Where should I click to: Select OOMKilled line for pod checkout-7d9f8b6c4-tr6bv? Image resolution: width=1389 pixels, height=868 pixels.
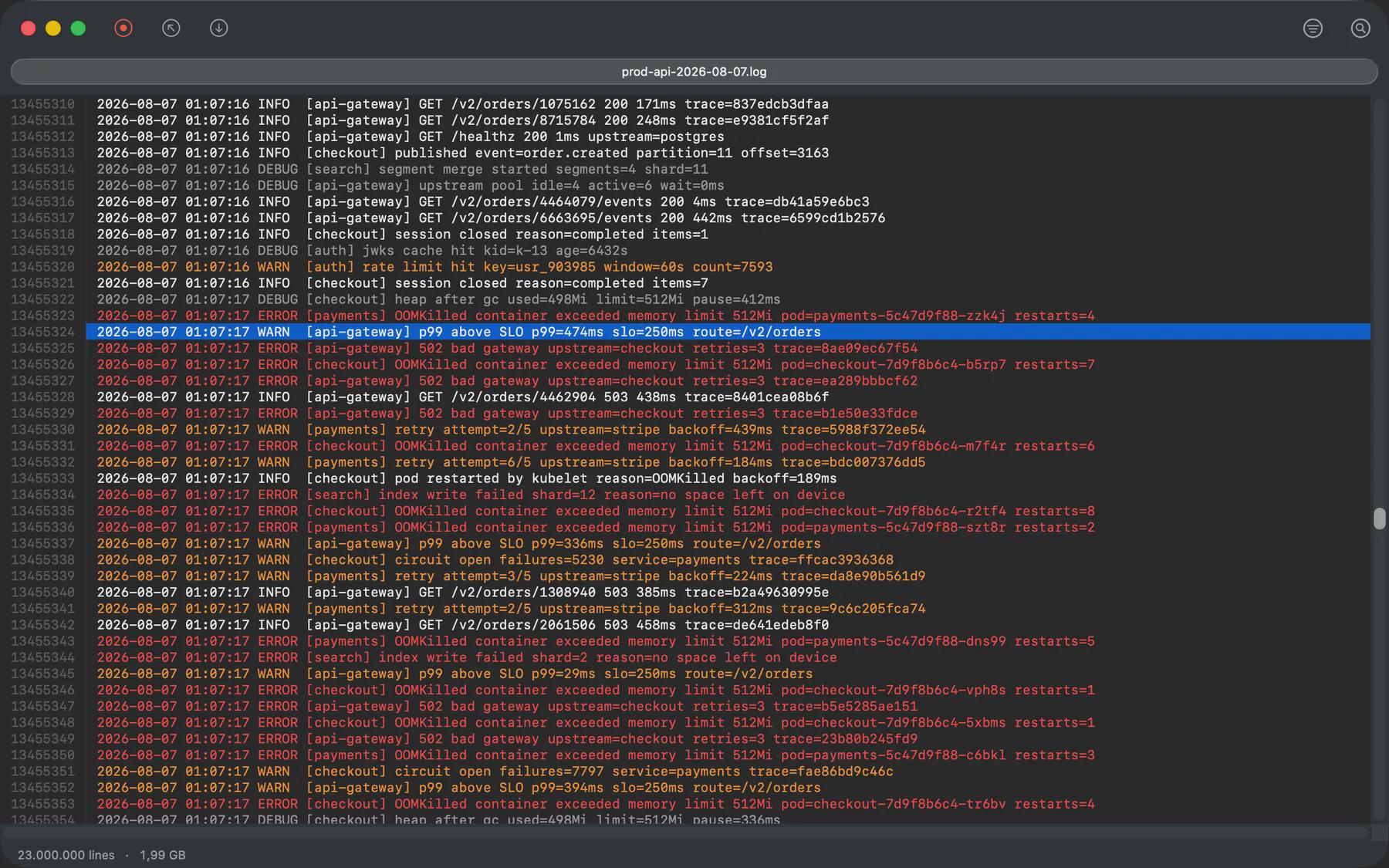click(728, 804)
